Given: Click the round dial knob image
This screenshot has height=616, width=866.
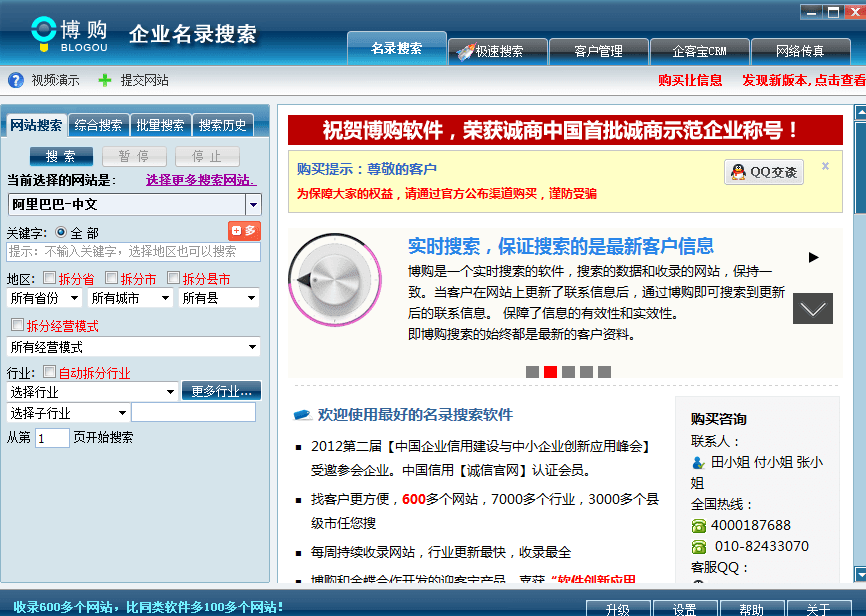Looking at the screenshot, I should point(335,280).
